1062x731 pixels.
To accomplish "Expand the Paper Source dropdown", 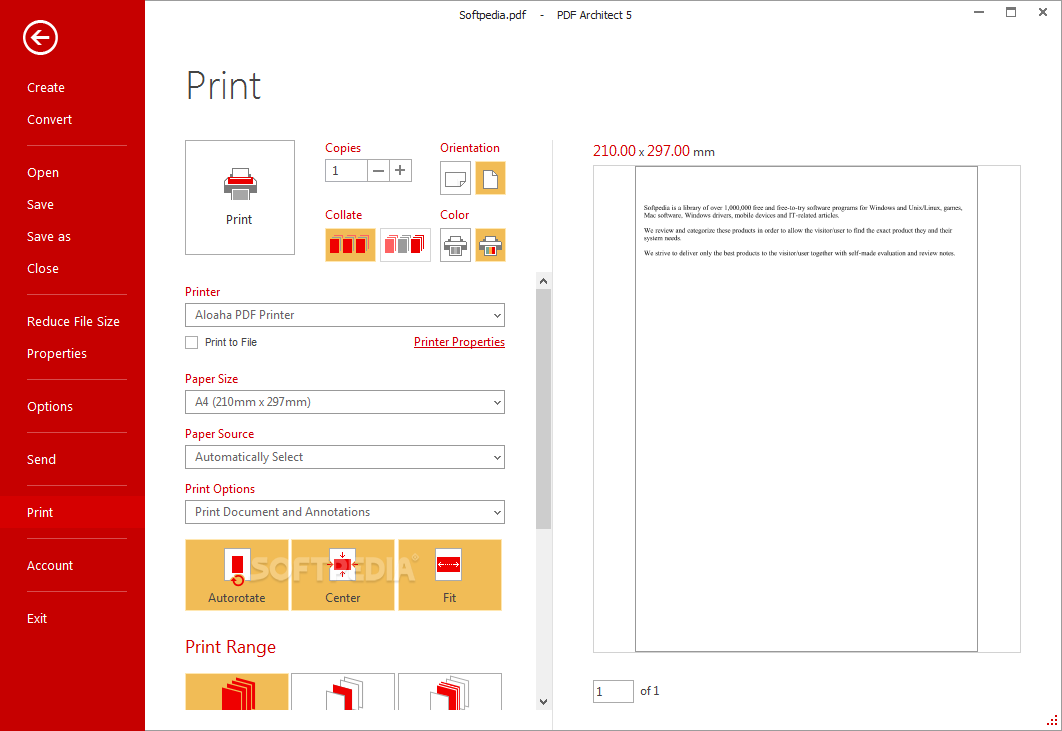I will (x=345, y=457).
